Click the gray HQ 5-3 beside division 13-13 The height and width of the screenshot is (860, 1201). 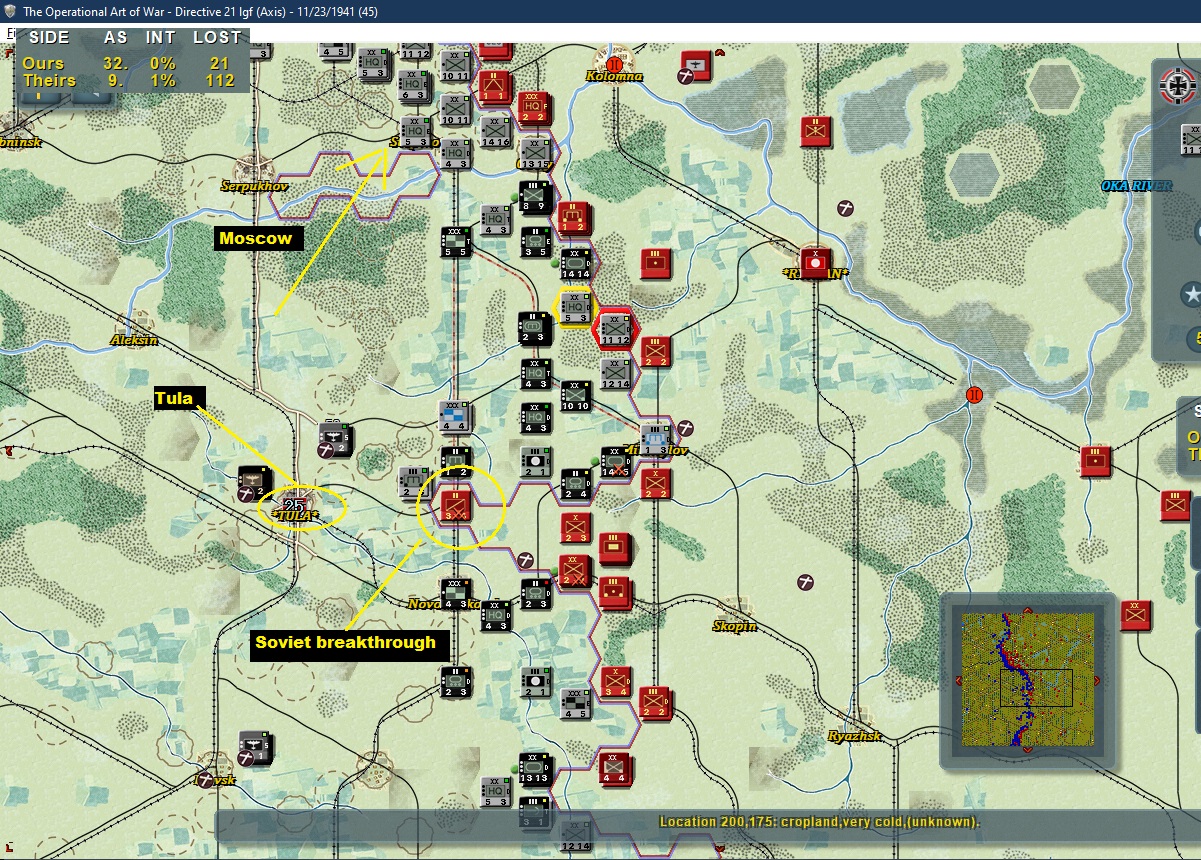(x=495, y=791)
